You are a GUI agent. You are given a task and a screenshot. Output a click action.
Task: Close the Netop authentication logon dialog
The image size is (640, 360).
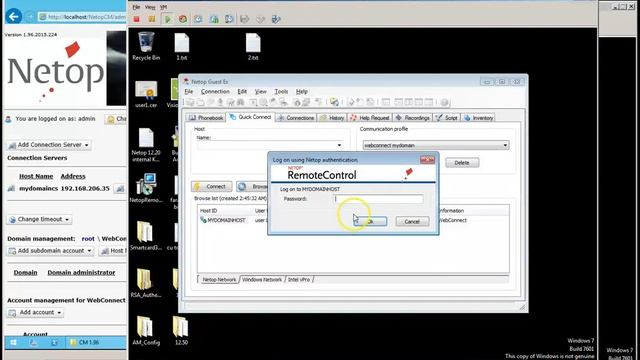(x=427, y=160)
